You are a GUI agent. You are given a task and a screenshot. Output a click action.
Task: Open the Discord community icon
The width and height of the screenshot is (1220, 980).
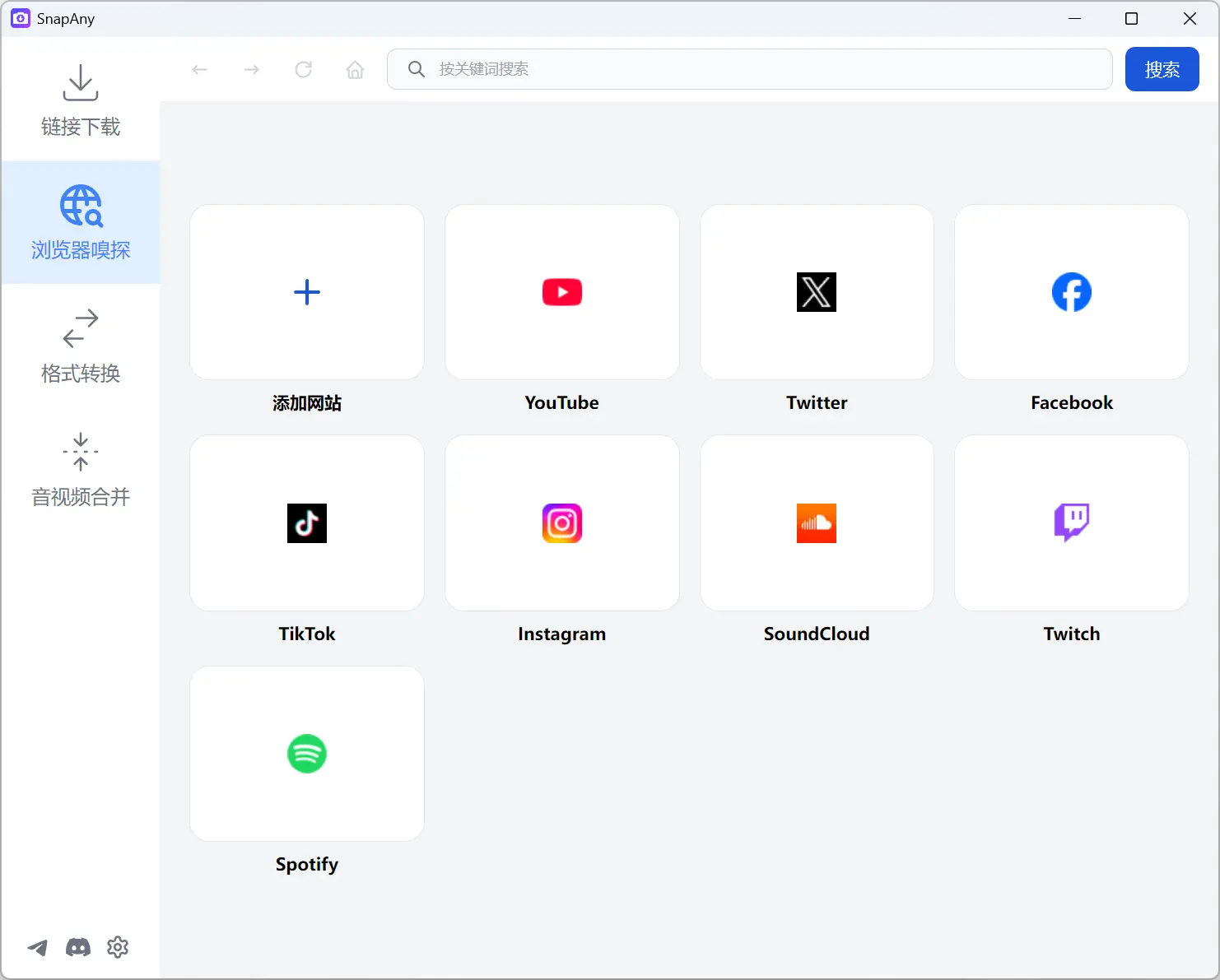click(x=78, y=948)
